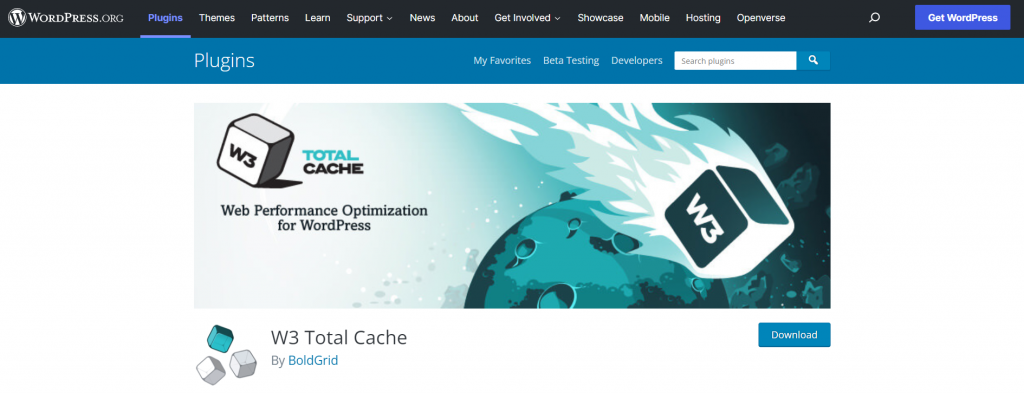This screenshot has height=393, width=1024.
Task: Submit plugin search with magnifier button
Action: (813, 61)
